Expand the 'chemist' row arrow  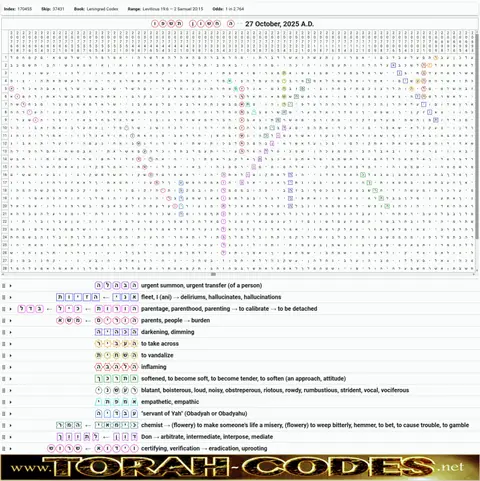click(10, 426)
